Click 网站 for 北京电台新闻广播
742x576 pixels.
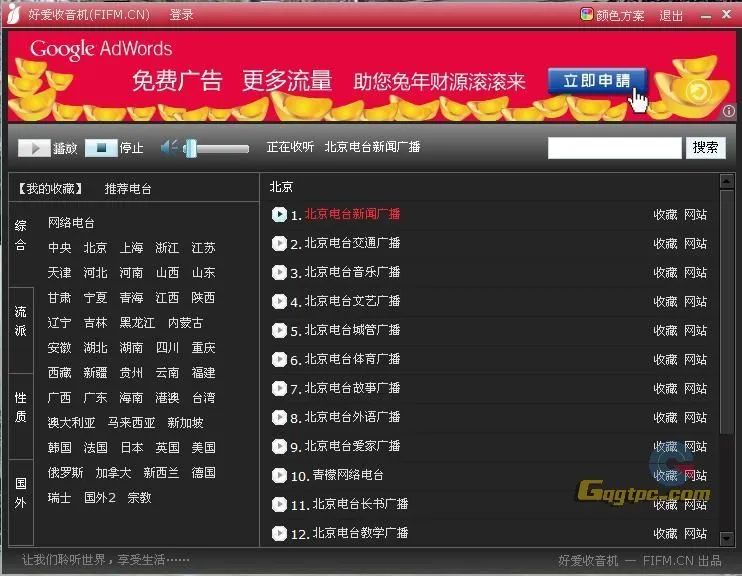coord(695,215)
